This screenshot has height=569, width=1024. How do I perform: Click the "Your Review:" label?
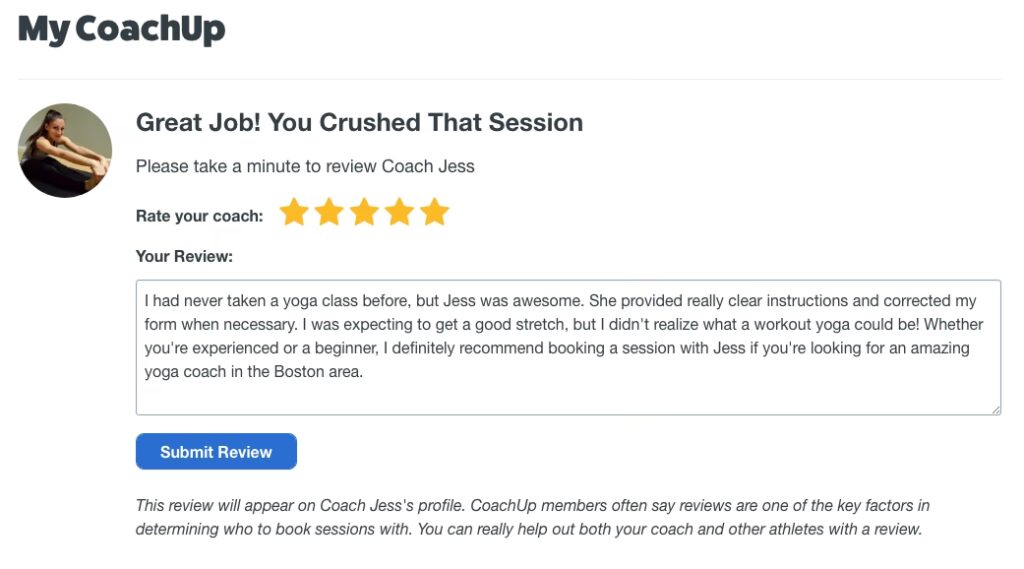pyautogui.click(x=184, y=256)
